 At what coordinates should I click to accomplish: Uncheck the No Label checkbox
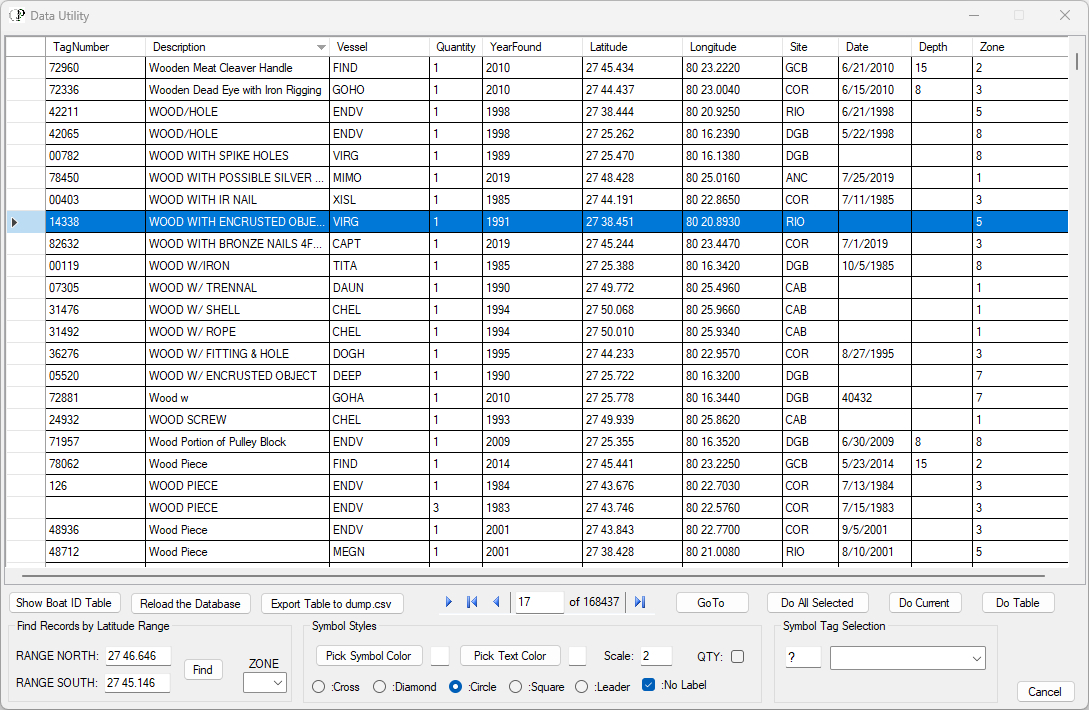(x=648, y=685)
